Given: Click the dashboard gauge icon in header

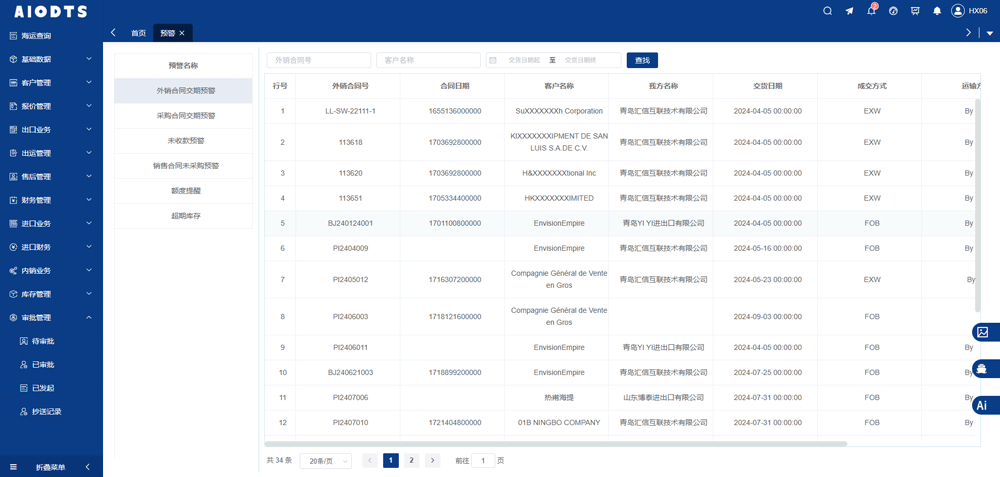Looking at the screenshot, I should point(893,11).
